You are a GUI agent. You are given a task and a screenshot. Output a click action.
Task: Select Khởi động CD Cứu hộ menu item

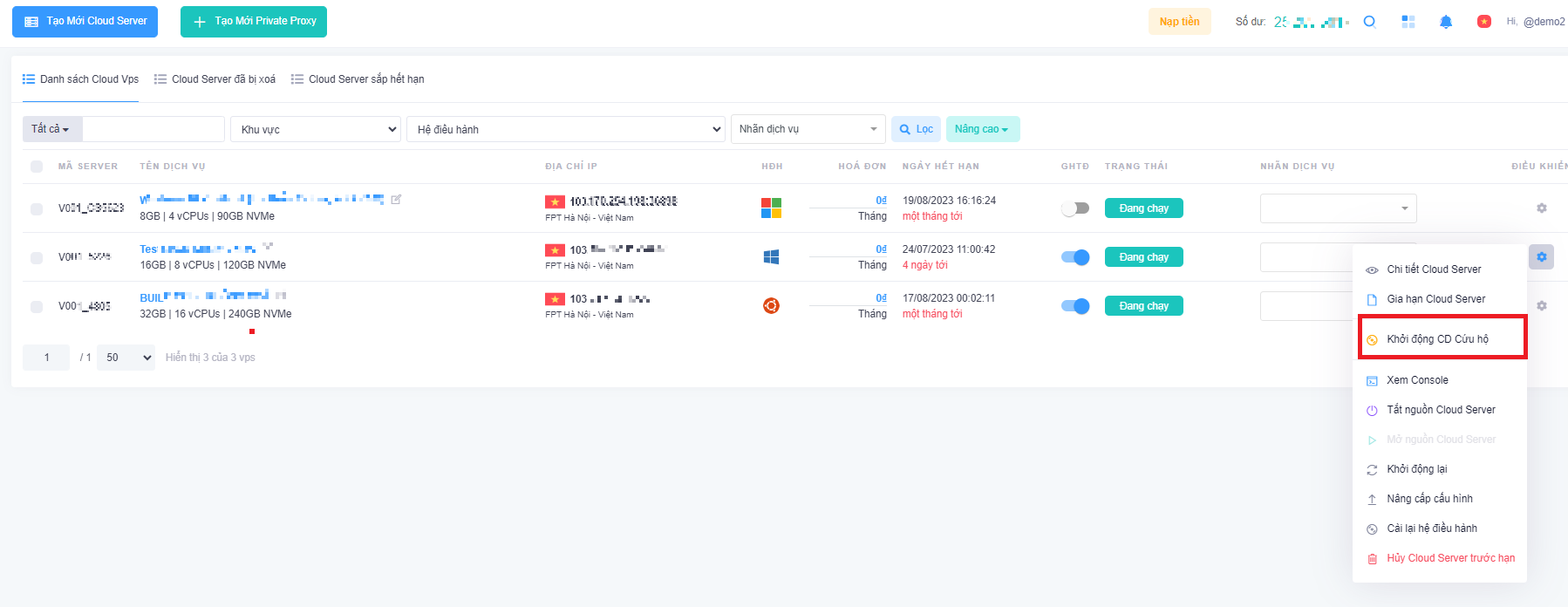click(x=1437, y=339)
